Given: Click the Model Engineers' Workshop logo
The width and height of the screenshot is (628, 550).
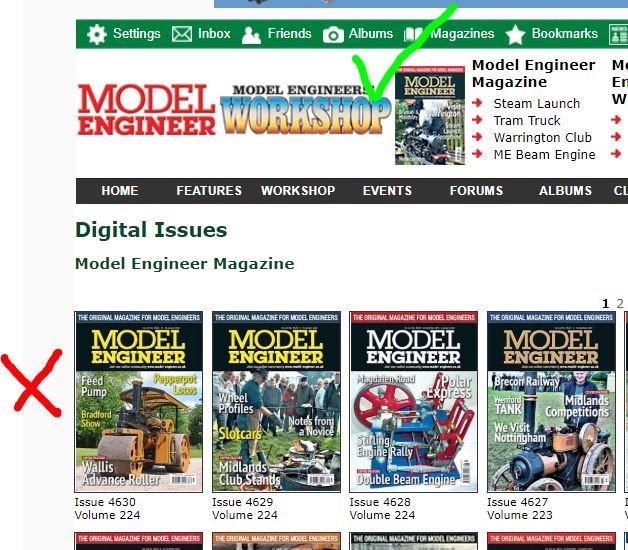Looking at the screenshot, I should click(306, 109).
